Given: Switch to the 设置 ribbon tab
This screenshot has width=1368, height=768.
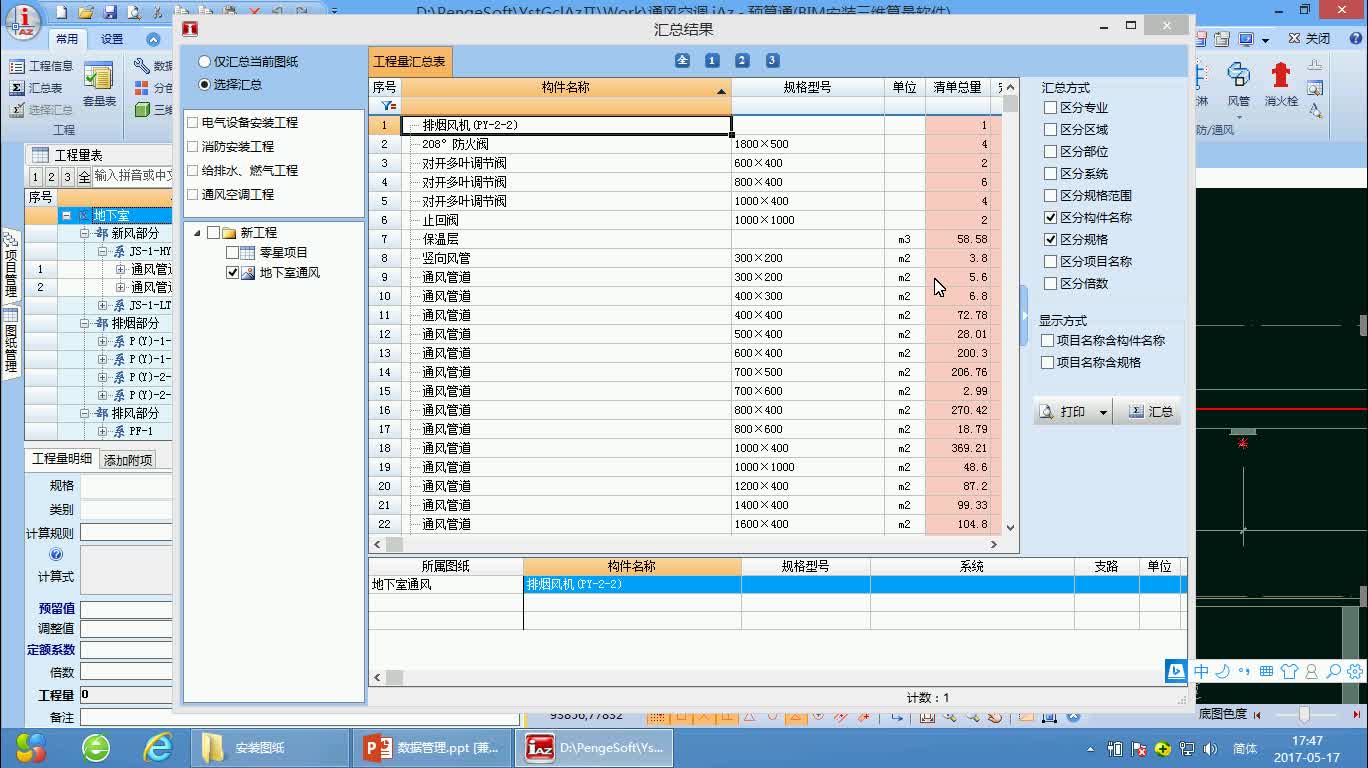Looking at the screenshot, I should [110, 39].
